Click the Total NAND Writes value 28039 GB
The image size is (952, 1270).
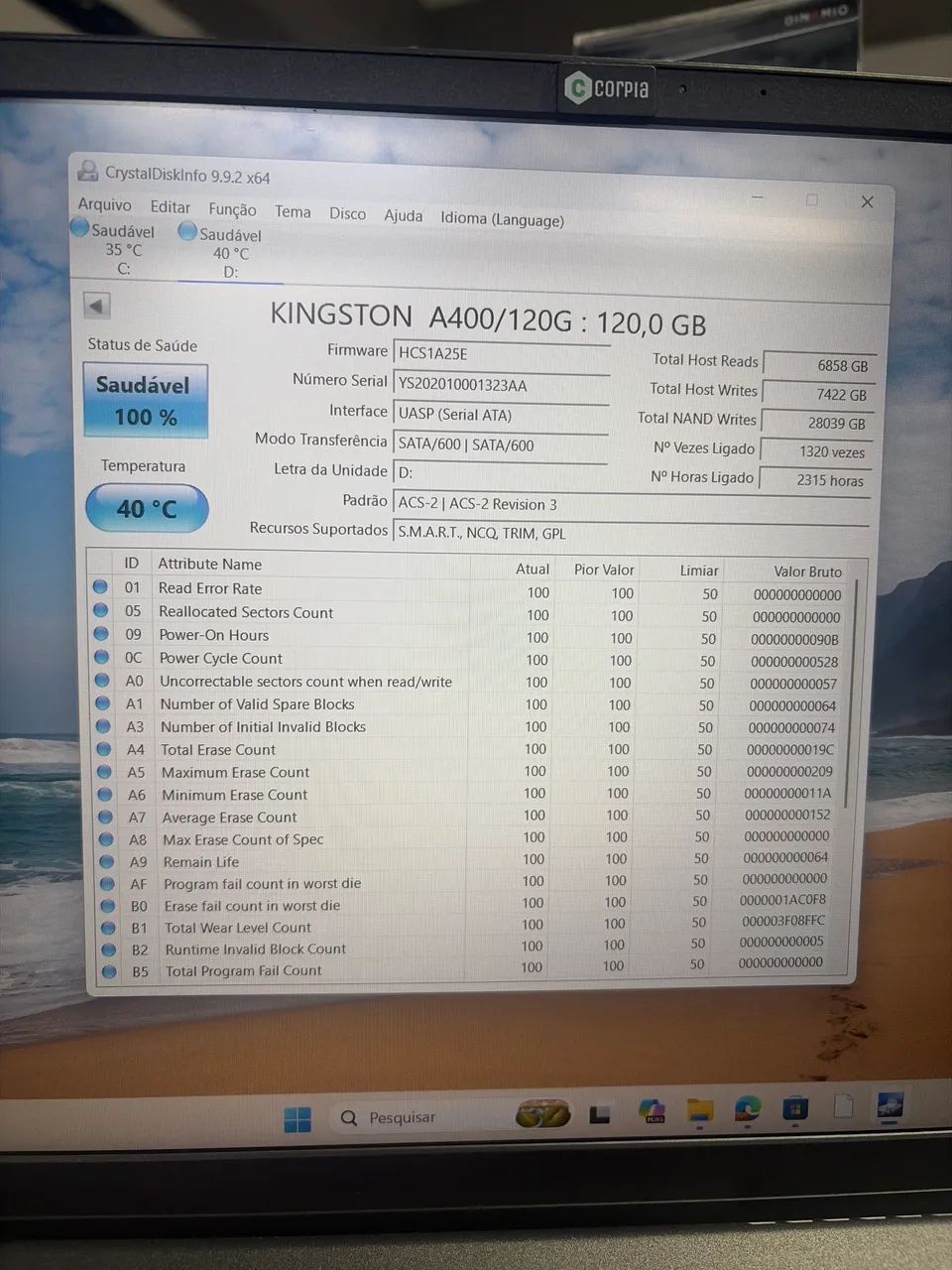tap(816, 423)
